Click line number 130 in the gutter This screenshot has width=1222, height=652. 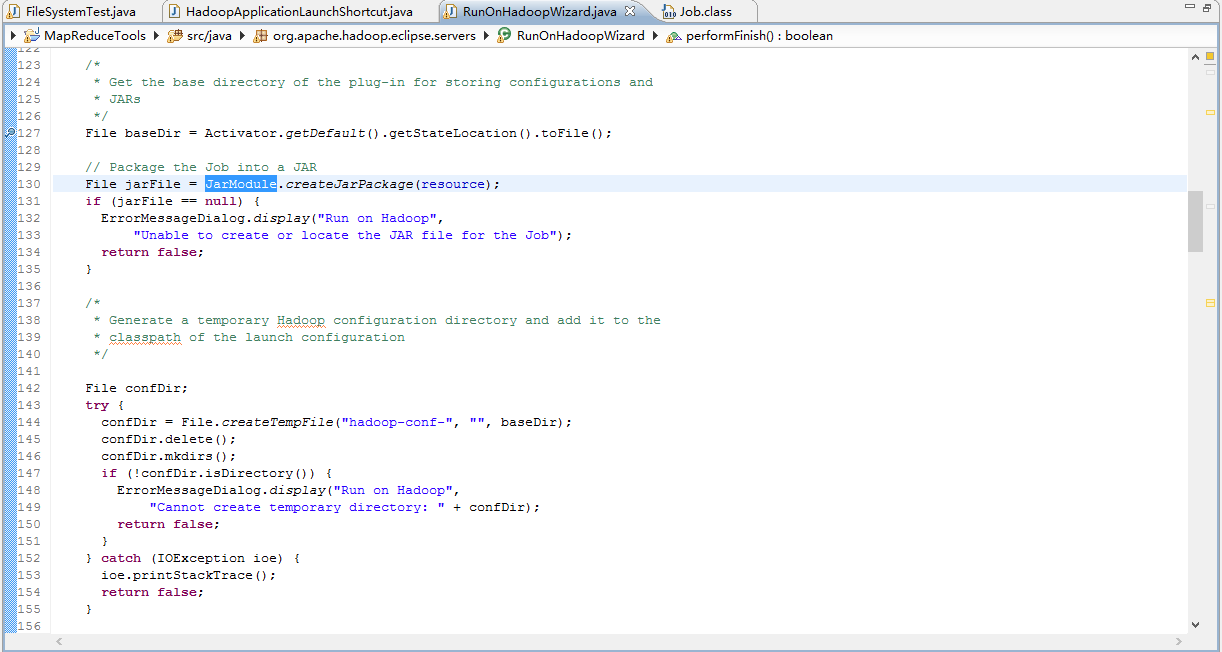click(x=29, y=184)
